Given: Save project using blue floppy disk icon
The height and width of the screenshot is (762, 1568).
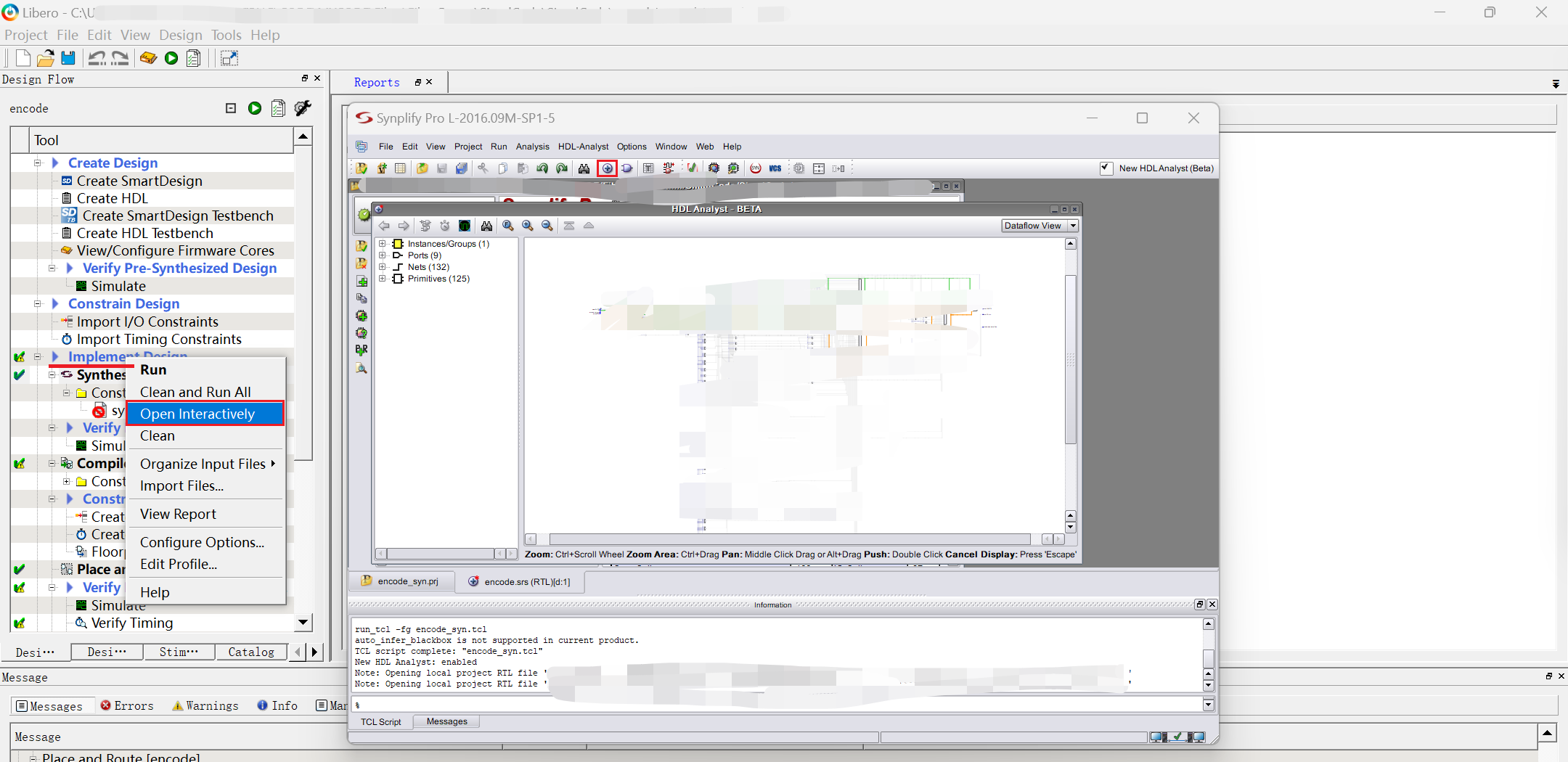Looking at the screenshot, I should (68, 58).
